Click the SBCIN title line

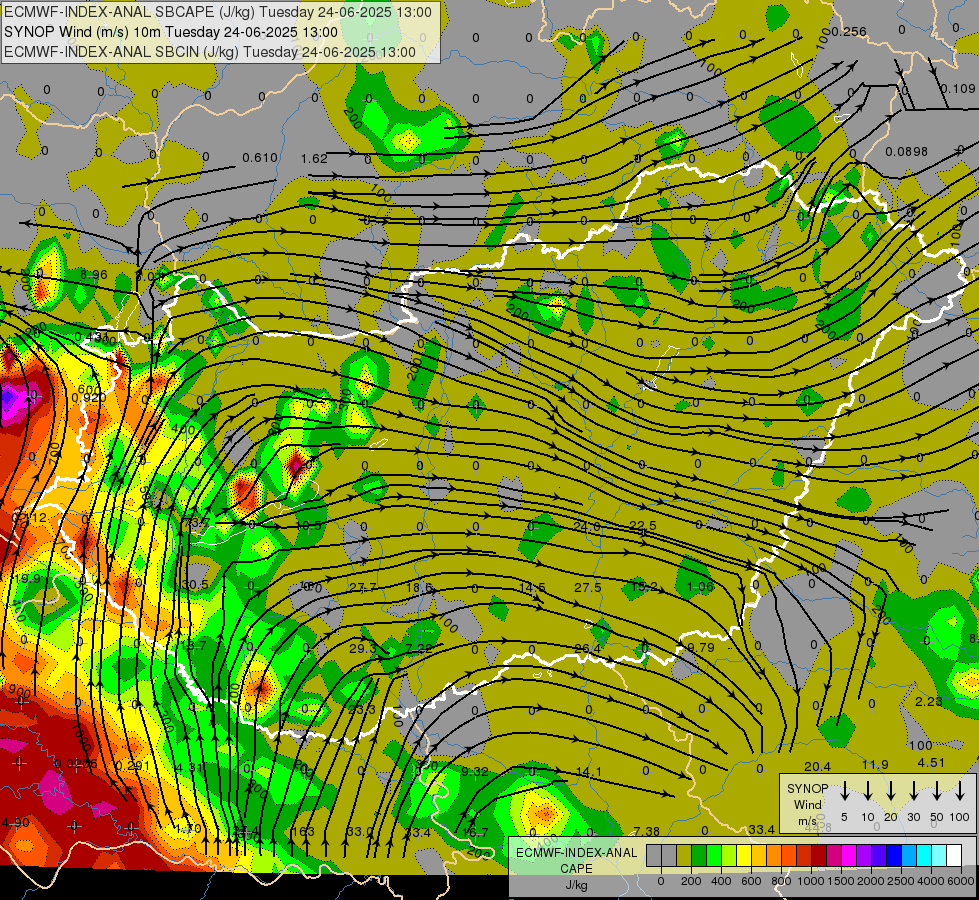point(210,52)
